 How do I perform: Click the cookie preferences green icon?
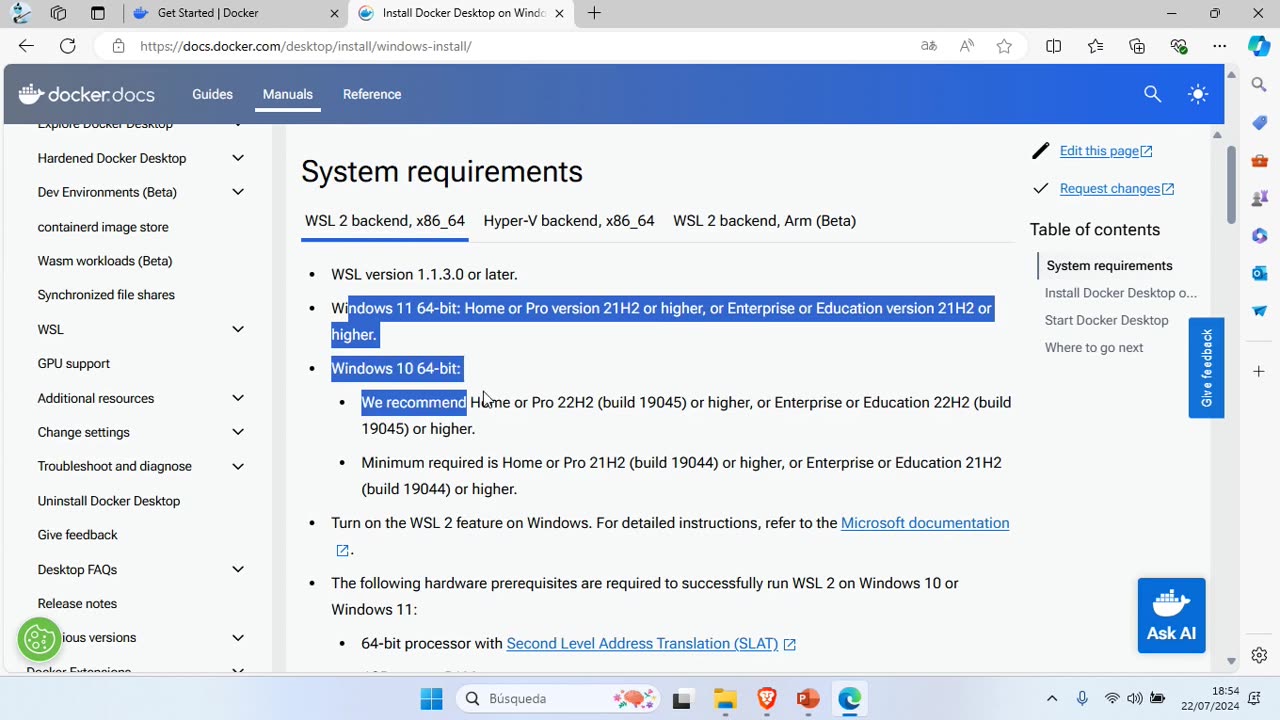pyautogui.click(x=39, y=640)
